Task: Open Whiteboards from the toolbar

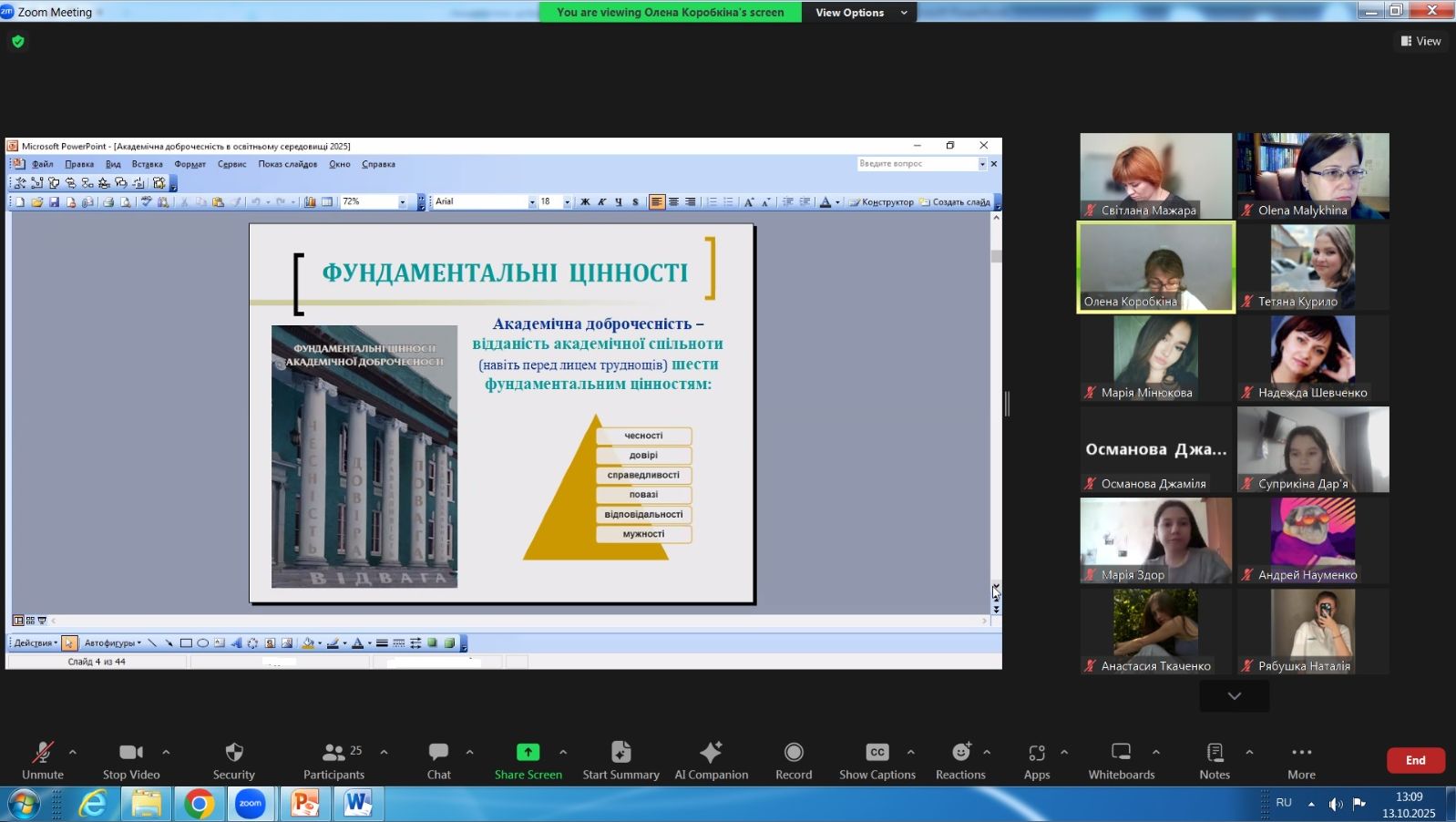Action: [x=1121, y=758]
